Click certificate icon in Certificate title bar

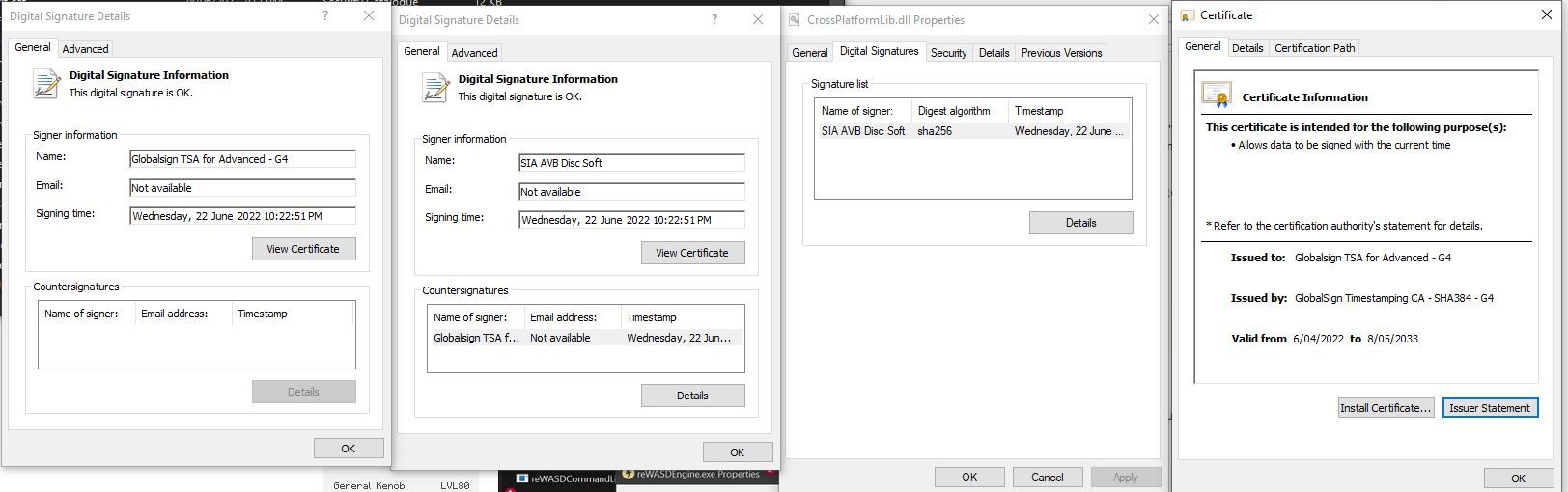pos(1188,15)
